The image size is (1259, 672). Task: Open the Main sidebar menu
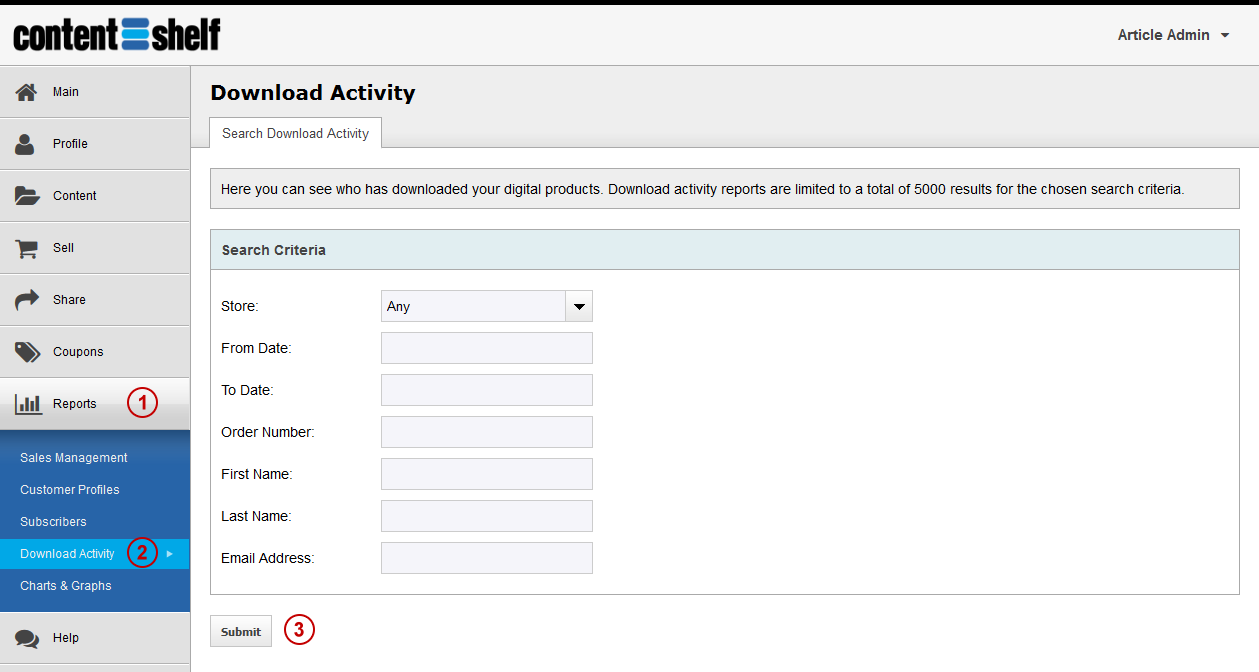pos(95,92)
